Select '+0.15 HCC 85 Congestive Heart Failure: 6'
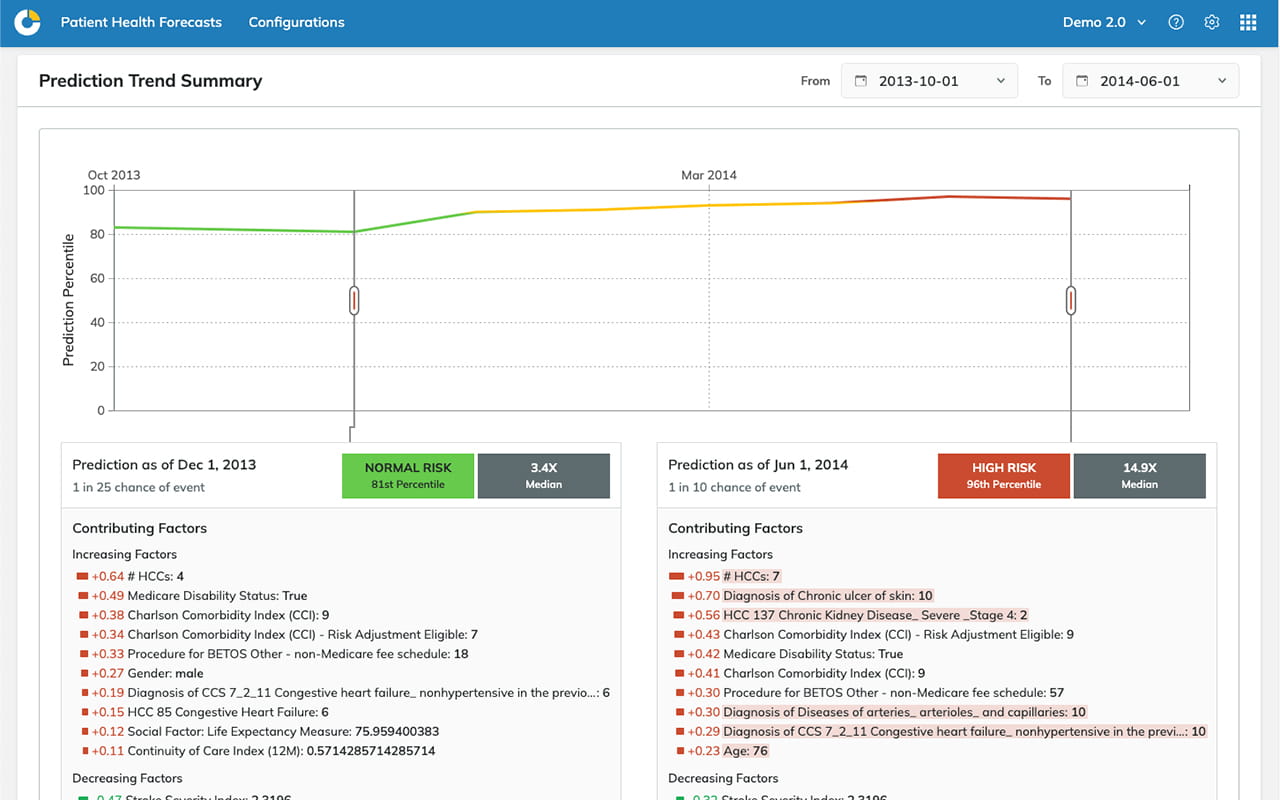This screenshot has height=800, width=1280. tap(203, 713)
